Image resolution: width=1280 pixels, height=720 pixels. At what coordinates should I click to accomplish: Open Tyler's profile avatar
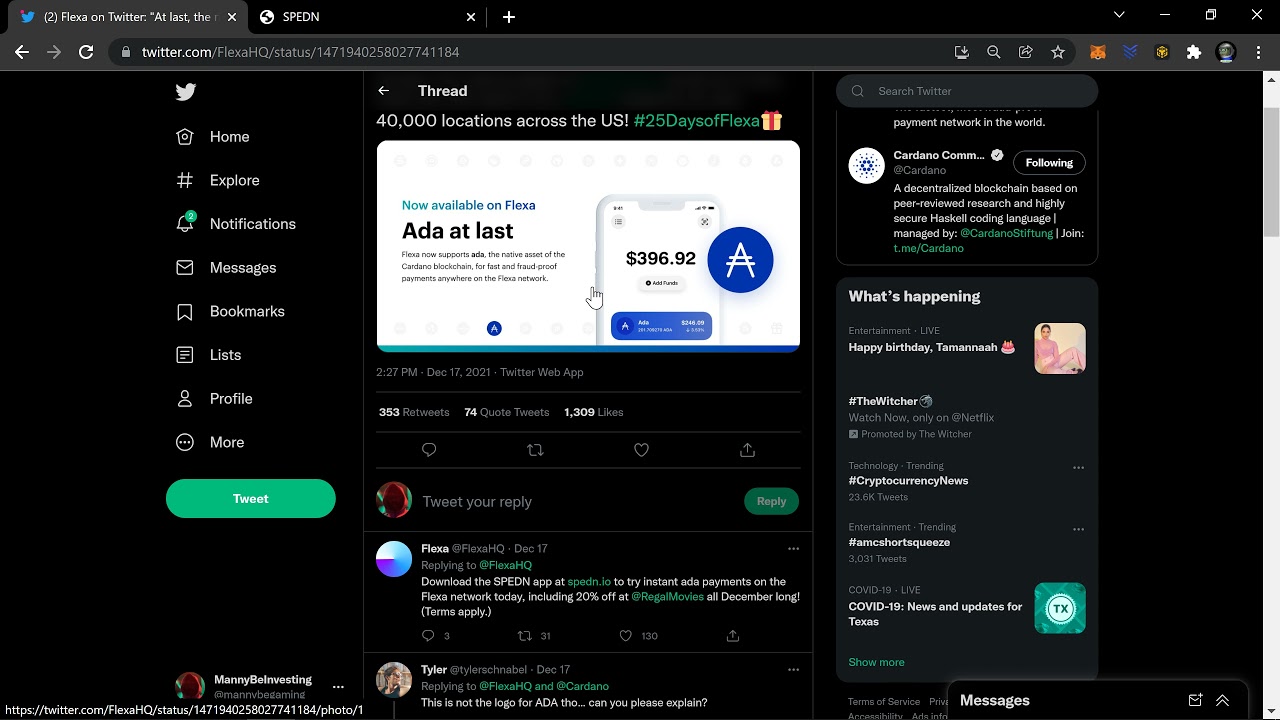pos(394,680)
